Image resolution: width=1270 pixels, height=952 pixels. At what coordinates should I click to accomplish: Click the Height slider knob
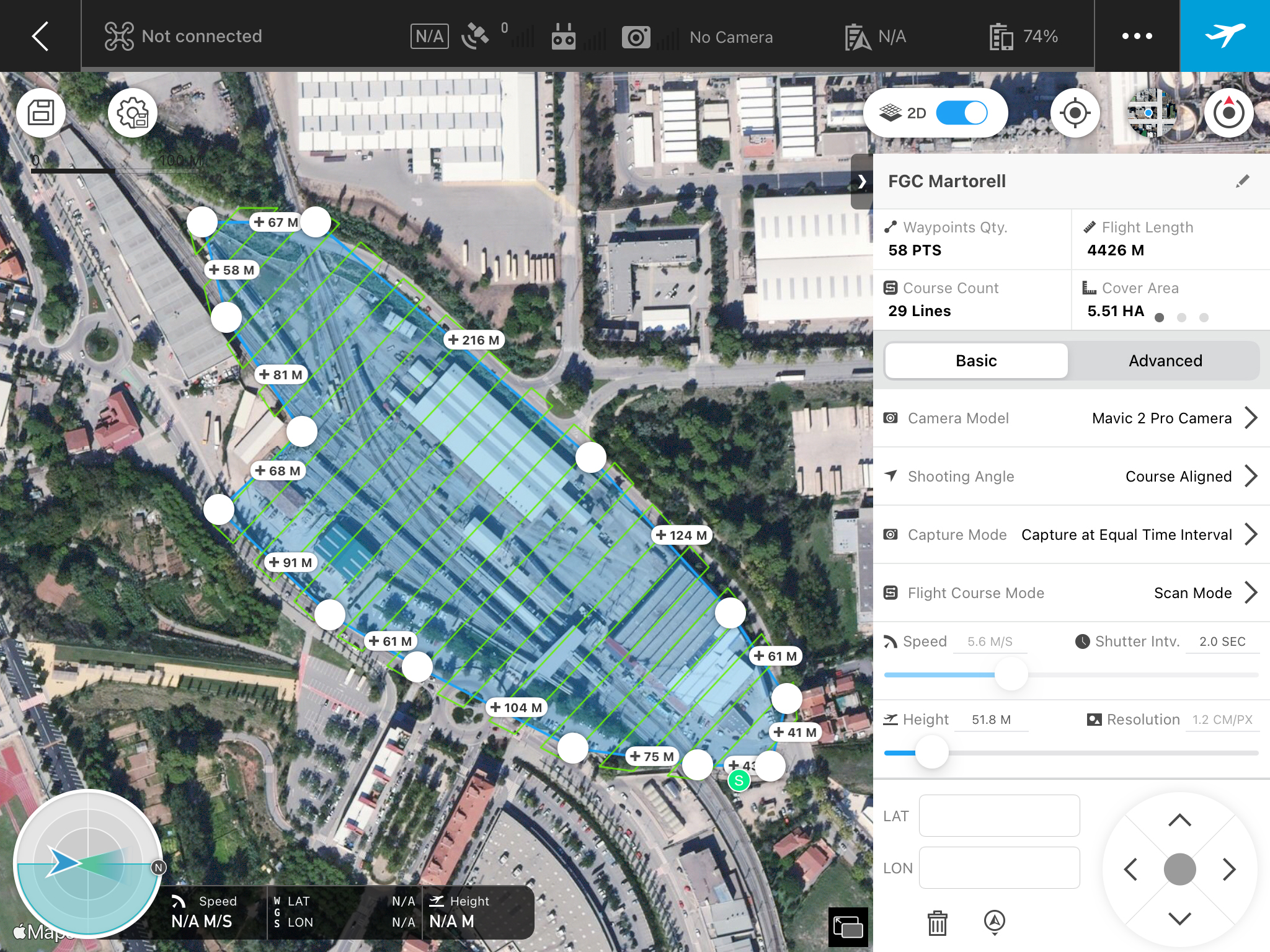pyautogui.click(x=932, y=752)
